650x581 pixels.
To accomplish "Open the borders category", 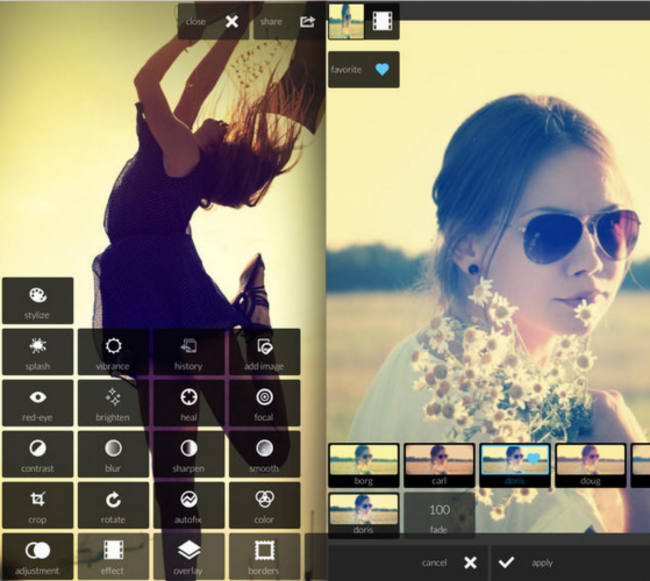I will (264, 556).
